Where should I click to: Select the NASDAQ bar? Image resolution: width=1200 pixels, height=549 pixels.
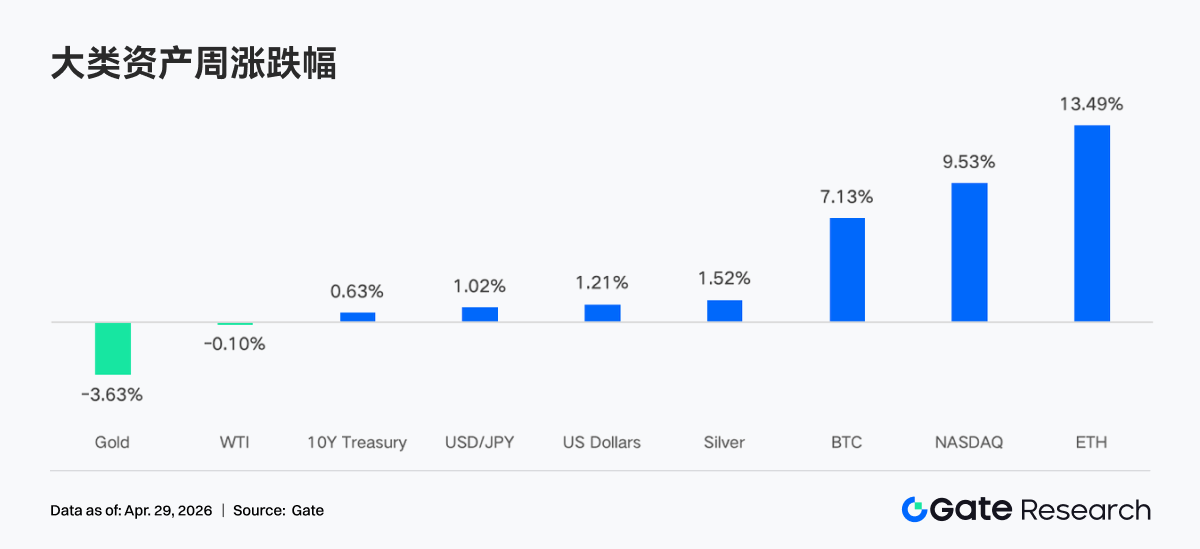click(x=969, y=252)
